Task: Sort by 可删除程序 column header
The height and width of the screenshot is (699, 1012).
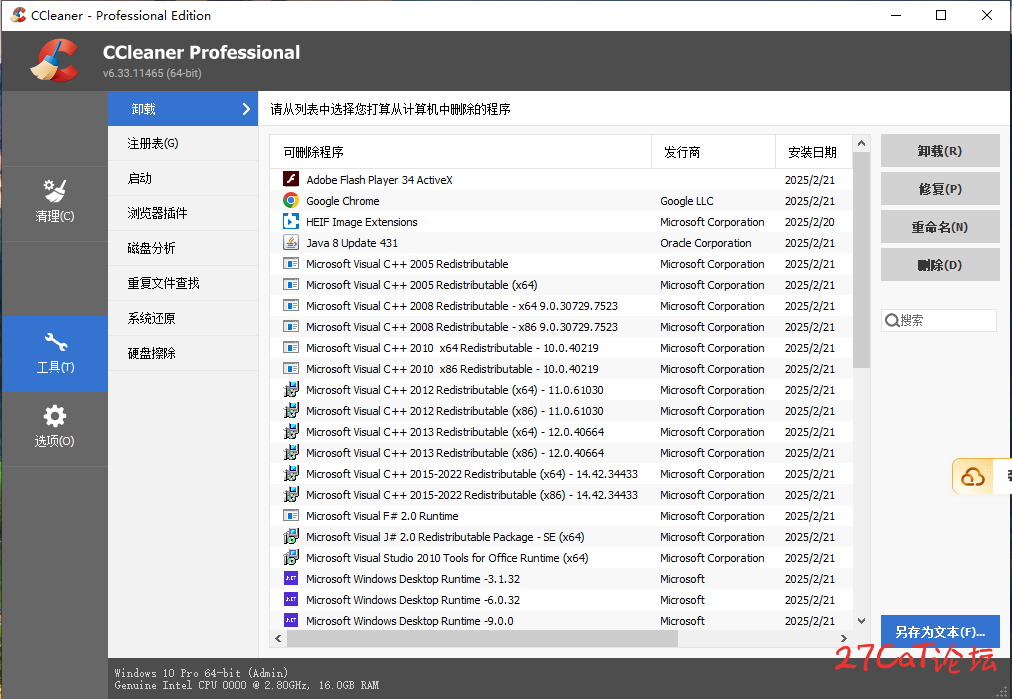Action: tap(460, 152)
